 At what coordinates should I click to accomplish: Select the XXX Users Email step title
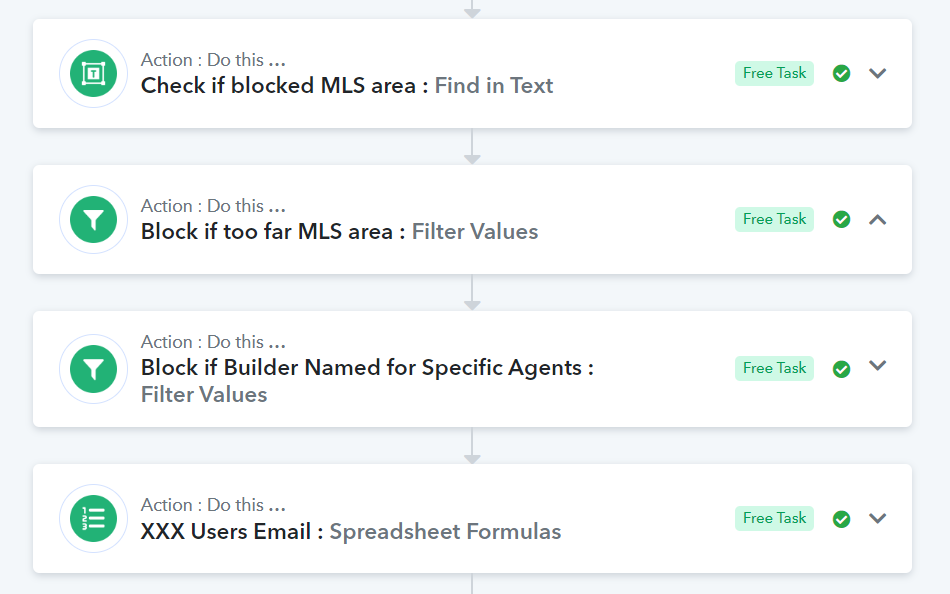pos(225,532)
